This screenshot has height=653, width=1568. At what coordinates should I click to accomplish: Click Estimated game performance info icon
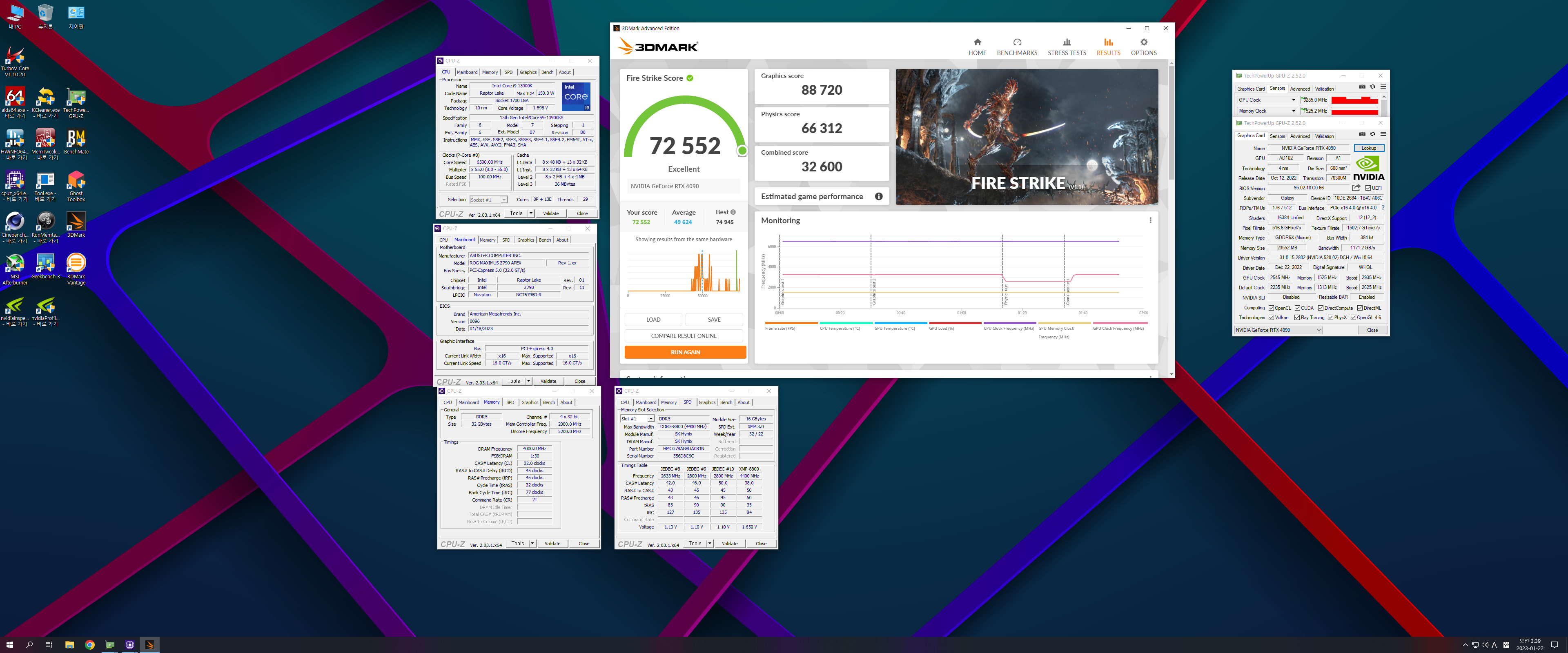878,197
